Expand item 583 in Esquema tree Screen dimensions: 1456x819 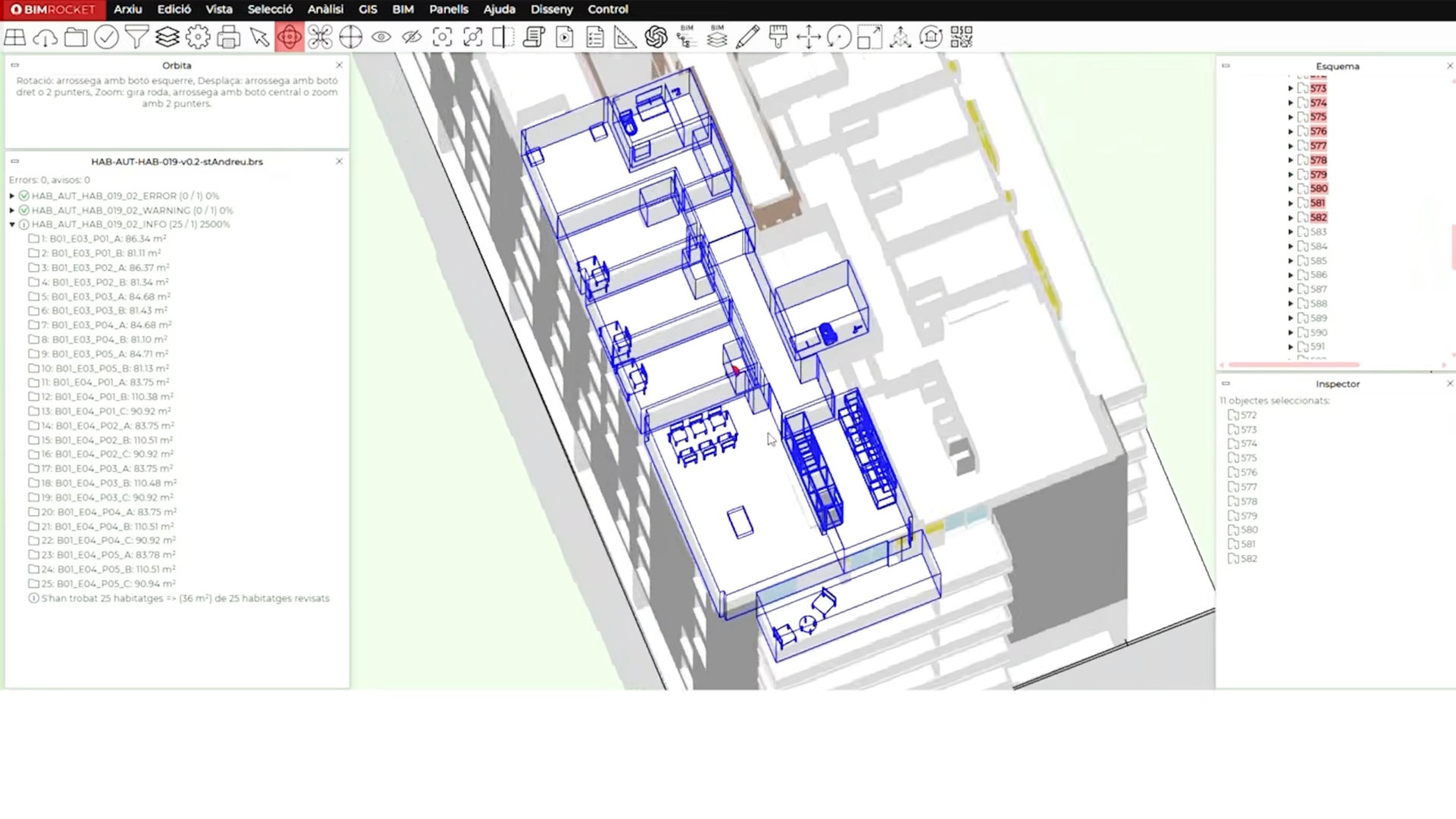(1291, 232)
